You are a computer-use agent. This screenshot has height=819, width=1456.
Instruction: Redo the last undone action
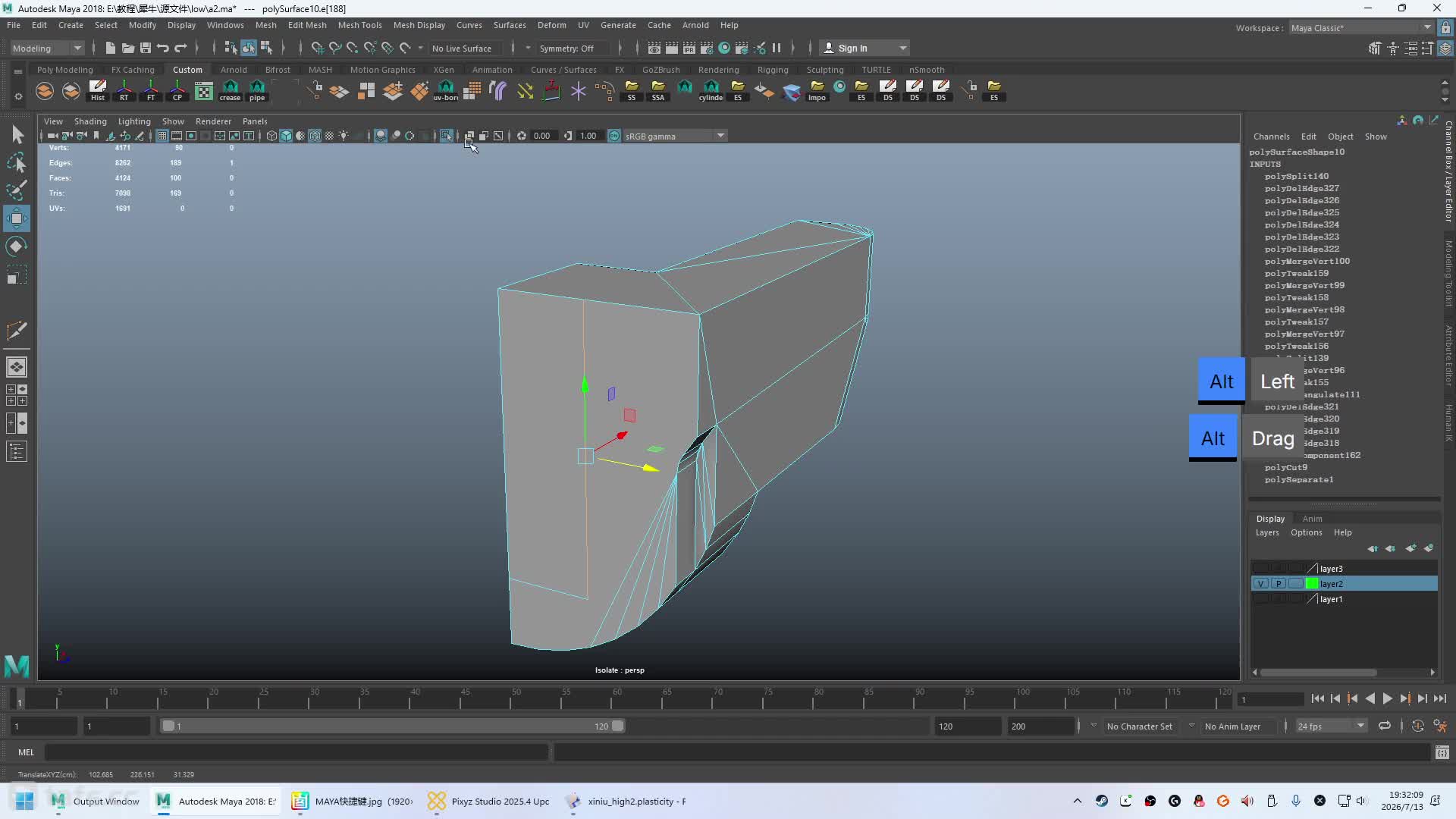pos(180,48)
